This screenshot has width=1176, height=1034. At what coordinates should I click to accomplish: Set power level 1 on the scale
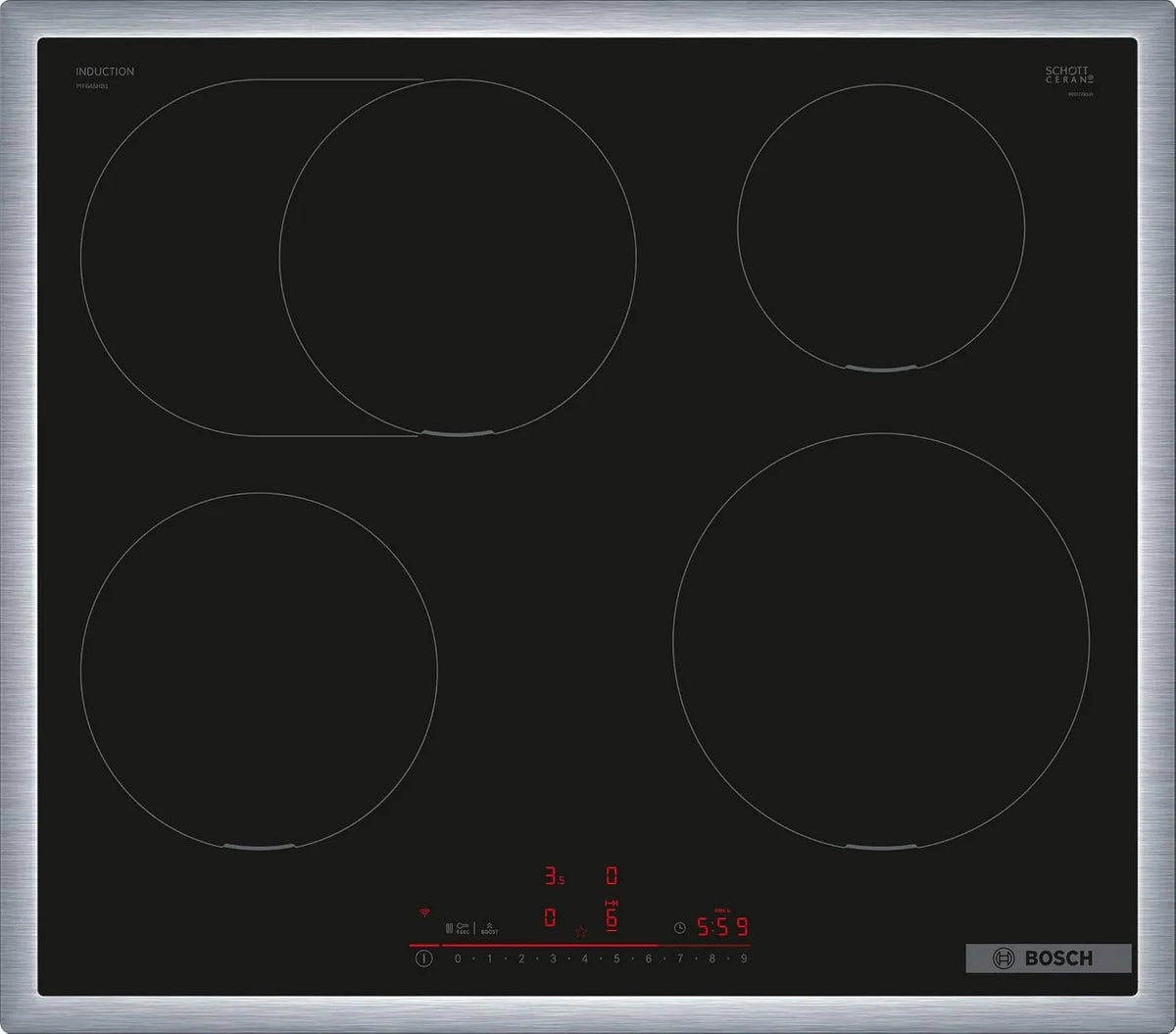pos(489,959)
